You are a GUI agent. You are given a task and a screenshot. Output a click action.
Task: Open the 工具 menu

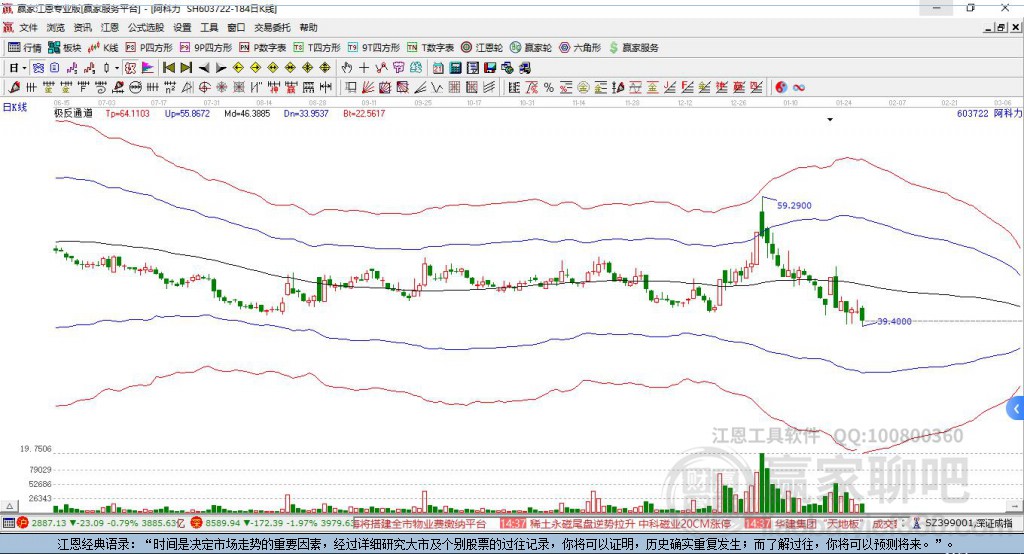click(209, 27)
